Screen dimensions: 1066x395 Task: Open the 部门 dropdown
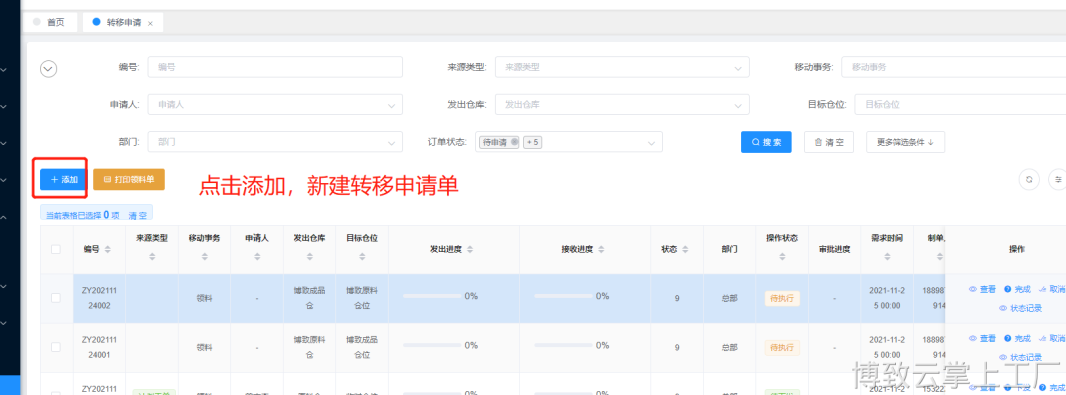(x=275, y=142)
